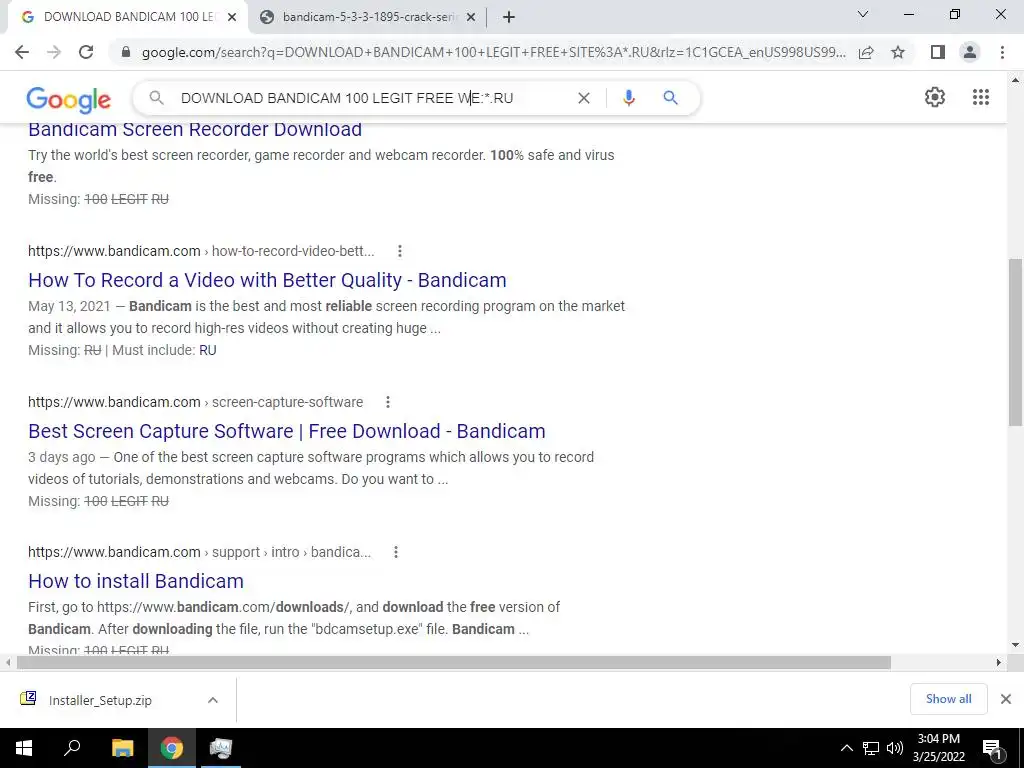1024x768 pixels.
Task: Open the Chrome profile avatar
Action: [x=970, y=52]
